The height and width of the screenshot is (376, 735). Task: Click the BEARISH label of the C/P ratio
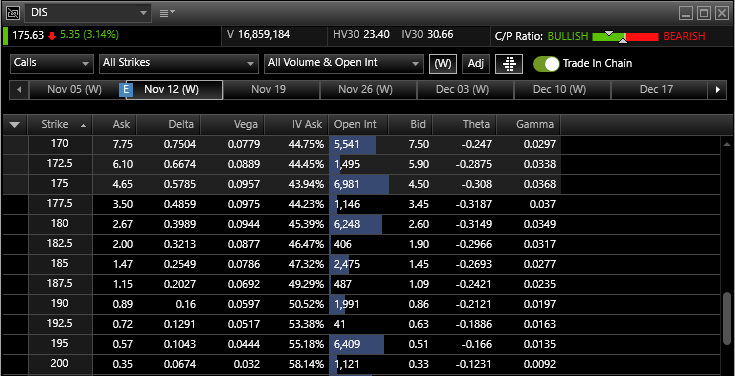click(x=684, y=37)
